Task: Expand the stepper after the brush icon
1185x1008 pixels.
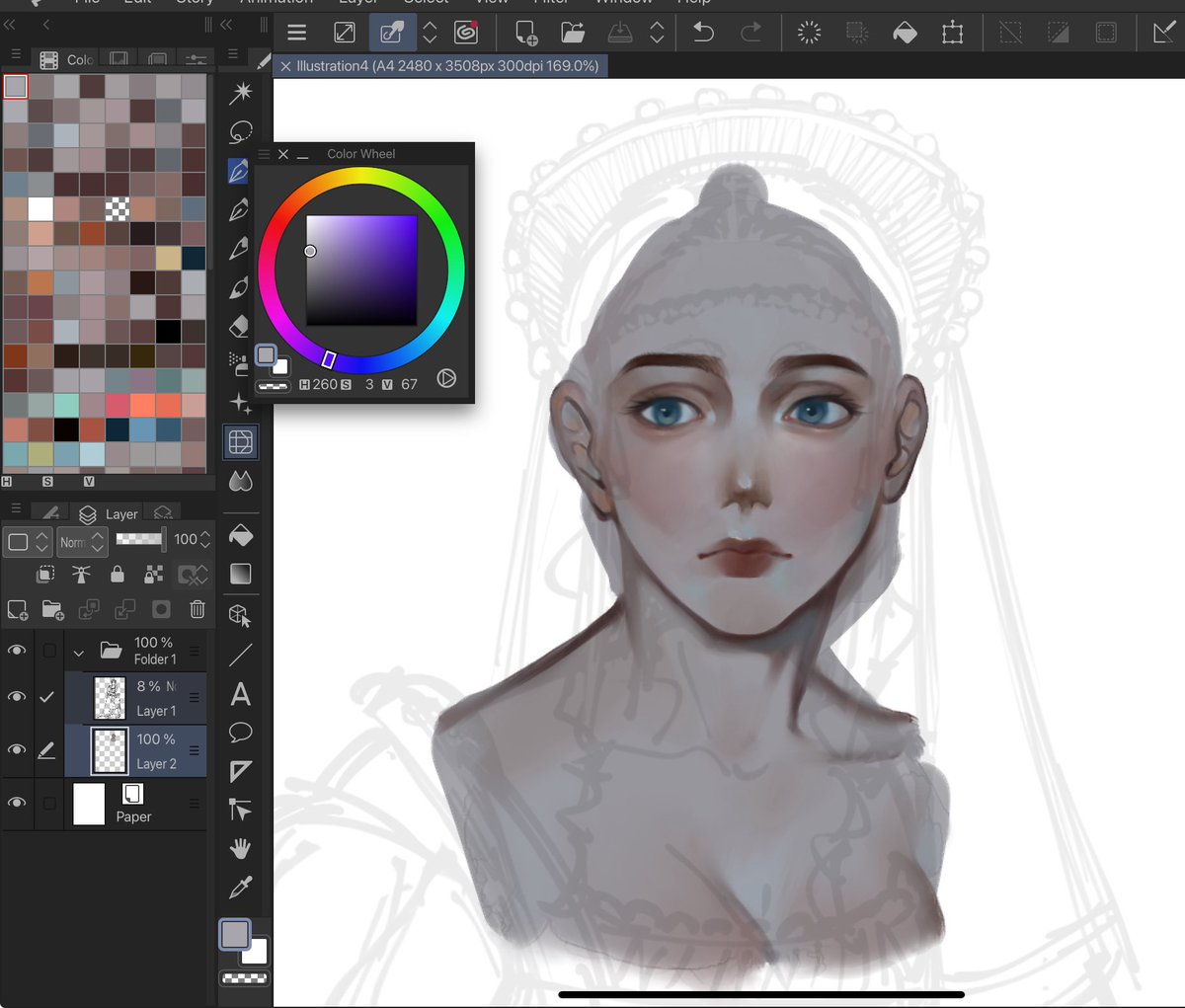Action: (430, 33)
